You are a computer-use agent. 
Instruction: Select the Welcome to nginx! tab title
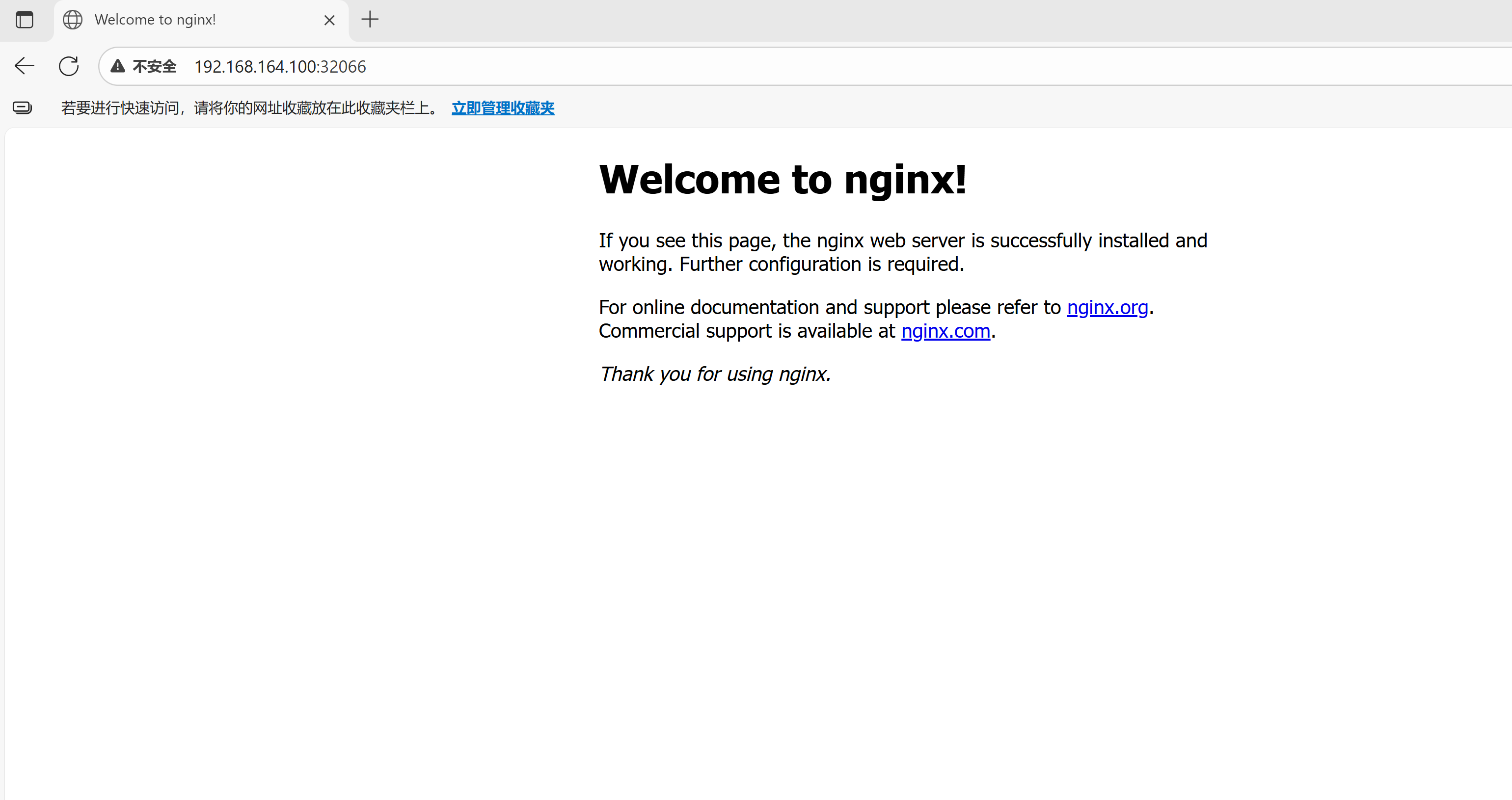tap(155, 20)
